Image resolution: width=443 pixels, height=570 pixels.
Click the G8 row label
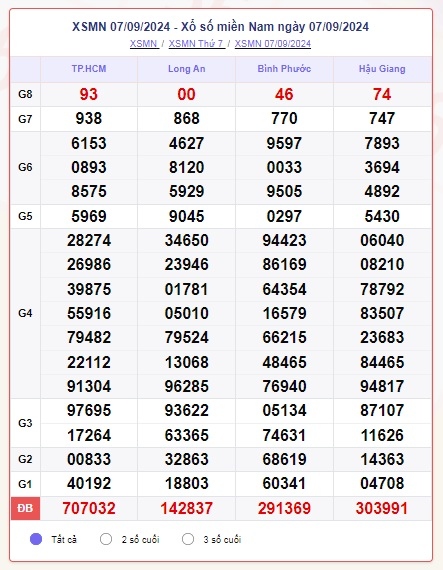coord(25,95)
